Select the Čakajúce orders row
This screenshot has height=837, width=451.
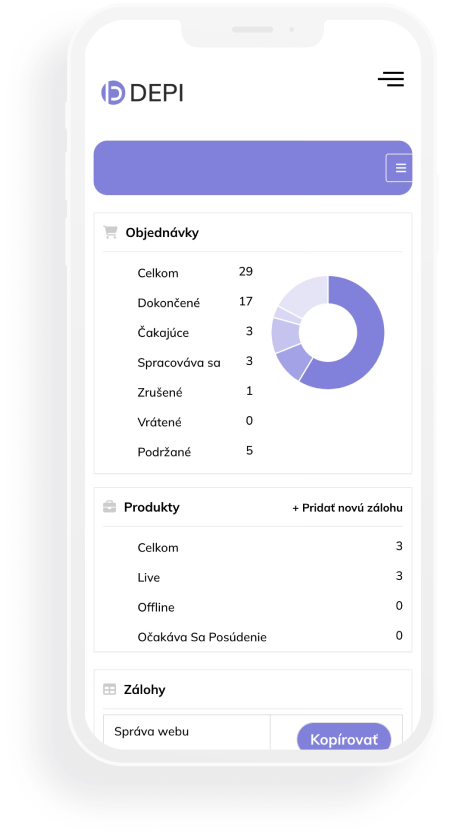195,333
